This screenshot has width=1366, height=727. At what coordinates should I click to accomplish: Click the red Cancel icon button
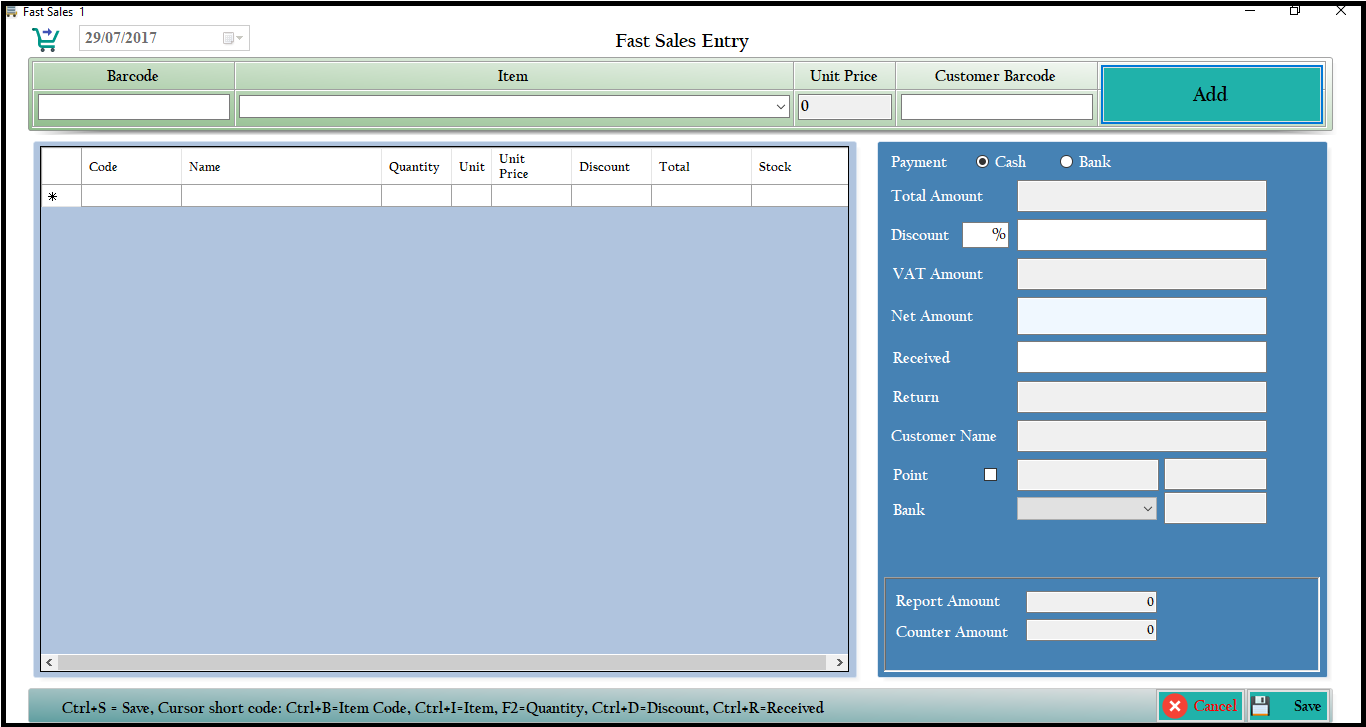pos(1200,706)
